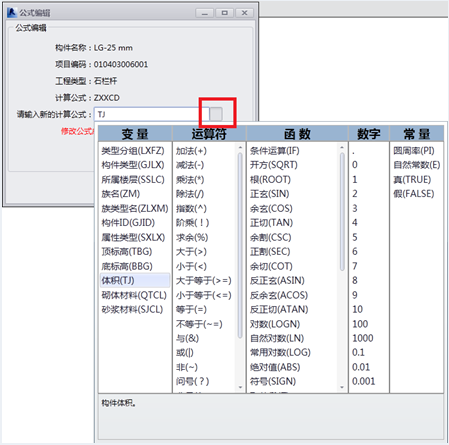
Task: Select variable 顶标高(TBG)
Action: tap(127, 252)
